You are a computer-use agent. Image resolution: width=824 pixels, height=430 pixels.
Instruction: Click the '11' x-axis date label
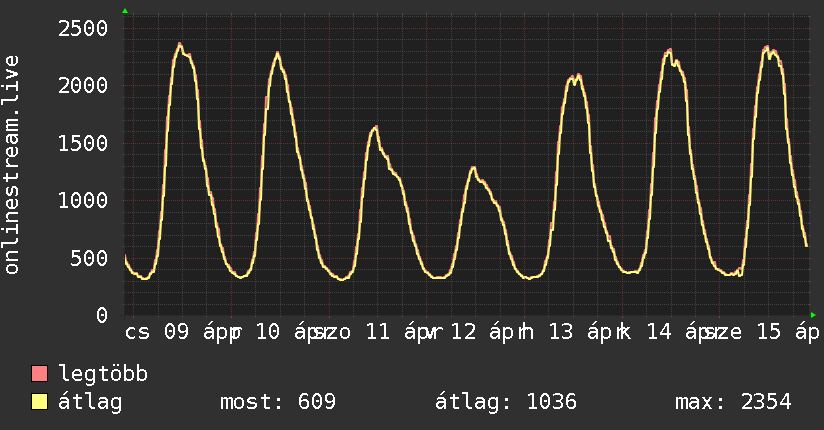(x=377, y=332)
